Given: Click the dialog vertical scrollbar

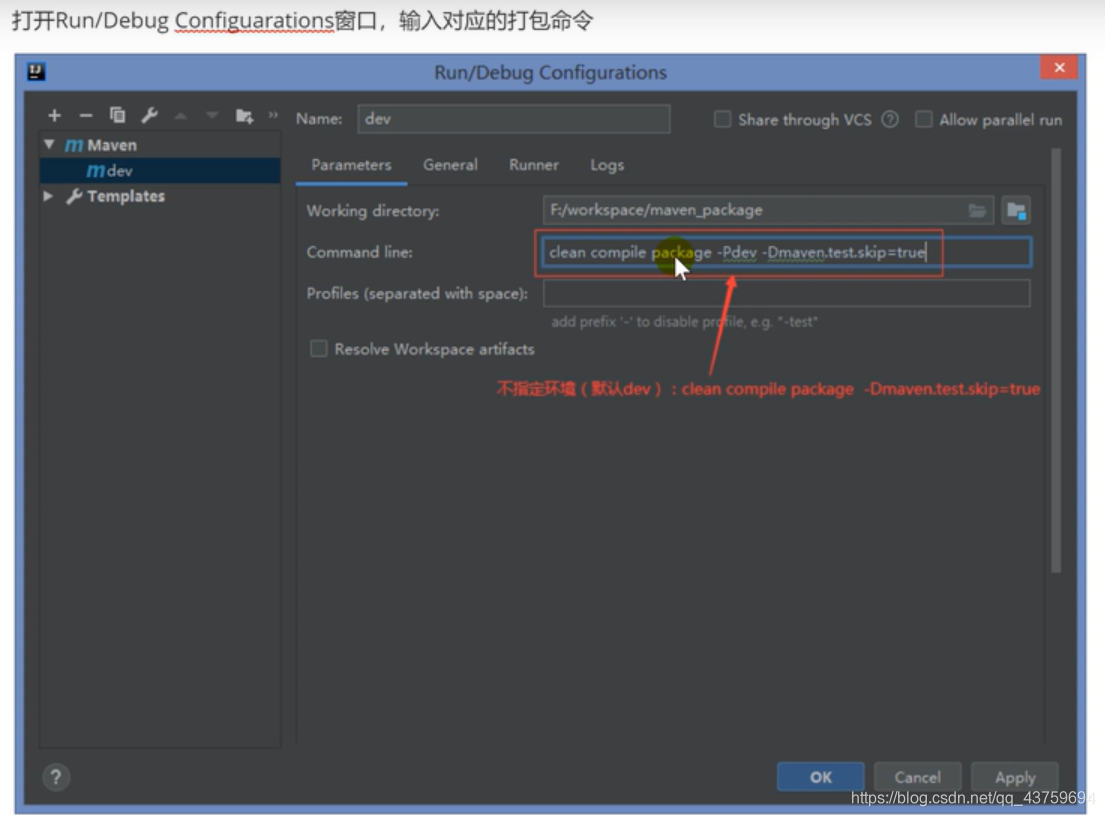Looking at the screenshot, I should (x=1055, y=360).
